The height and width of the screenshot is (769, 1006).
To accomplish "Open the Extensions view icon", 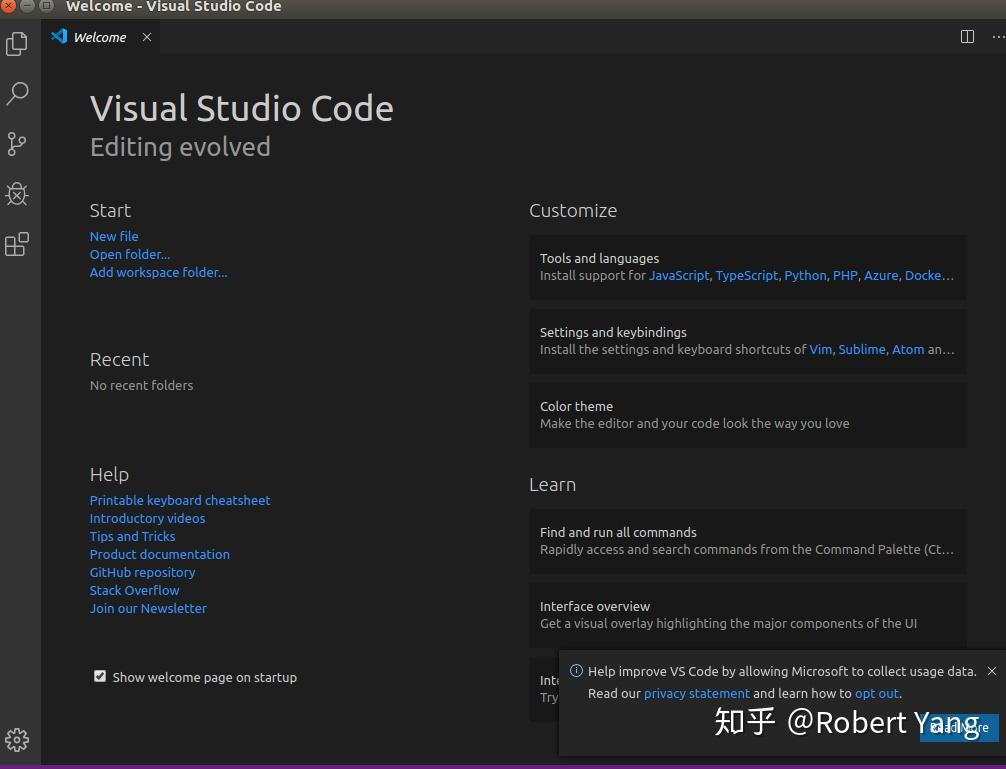I will coord(16,244).
